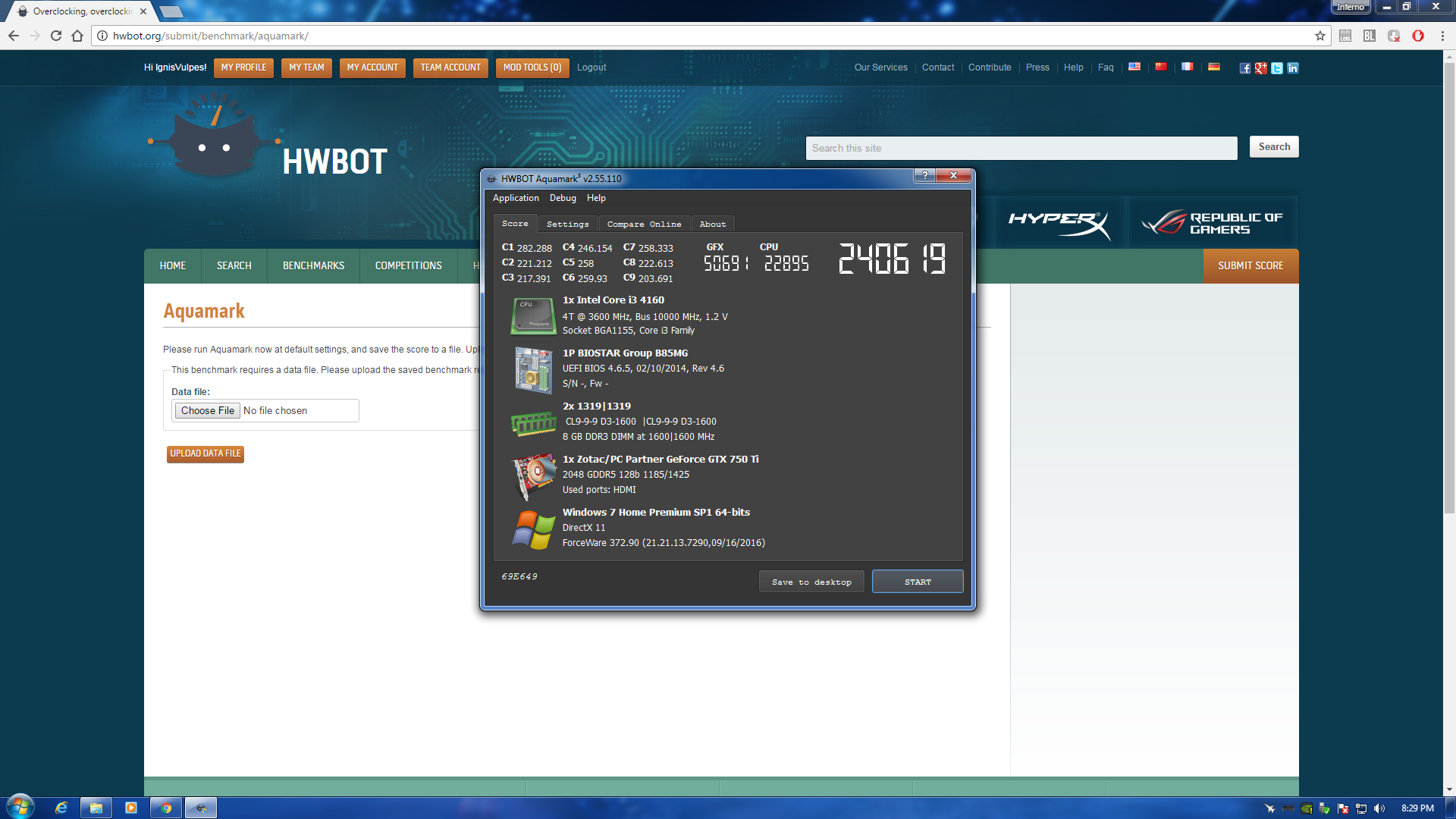Image resolution: width=1456 pixels, height=819 pixels.
Task: Click the Choose File button
Action: coord(208,411)
